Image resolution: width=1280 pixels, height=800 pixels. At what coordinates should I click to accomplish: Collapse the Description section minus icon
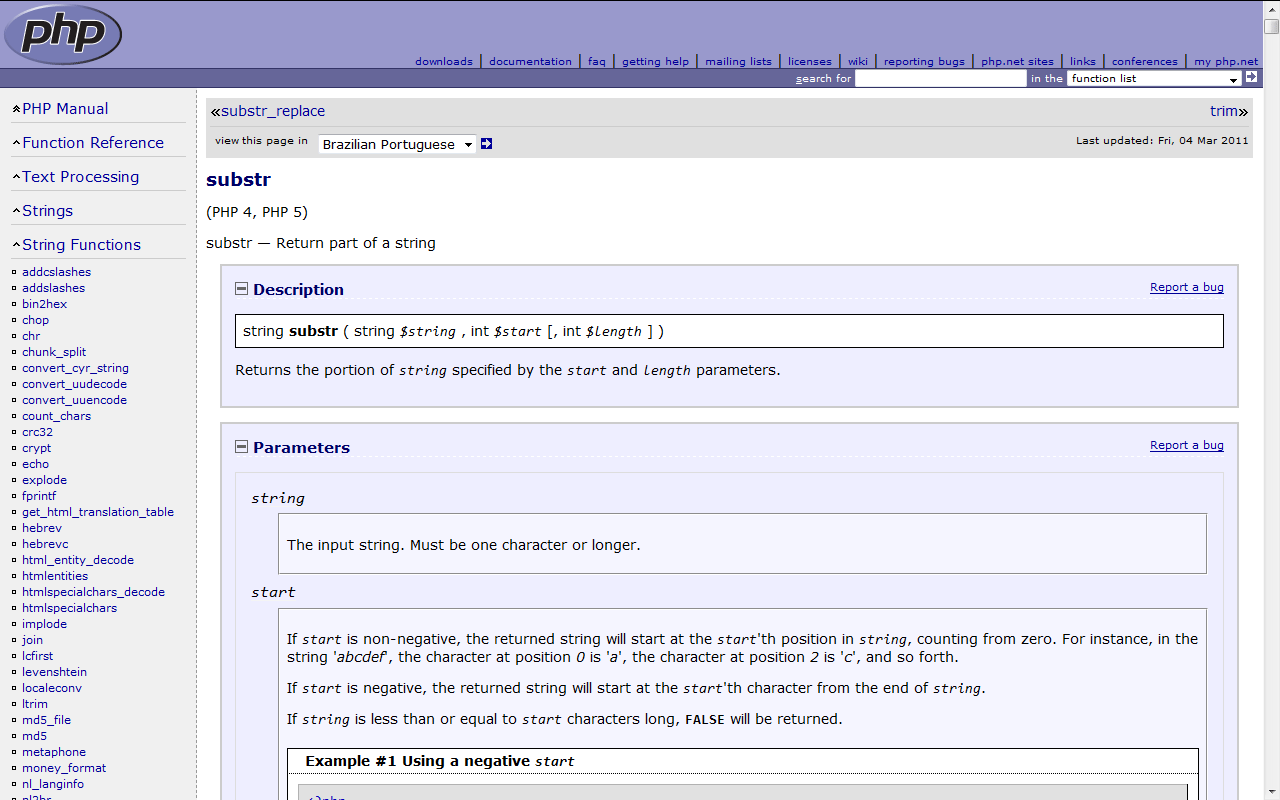[241, 289]
